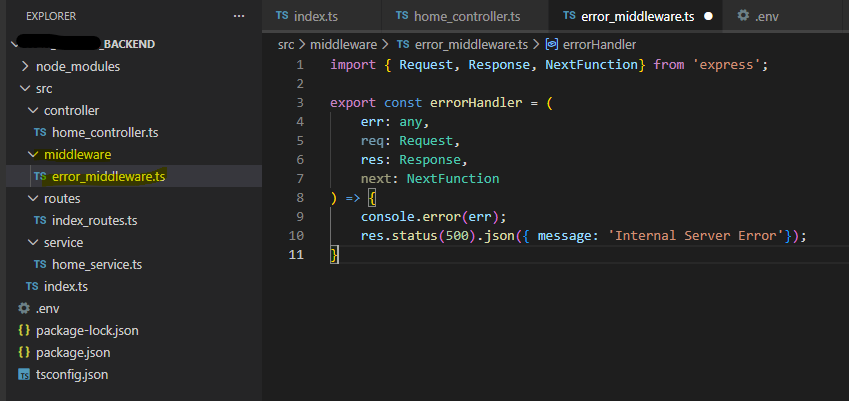Click the gear icon on .env tab
This screenshot has height=401, width=849.
(x=742, y=16)
